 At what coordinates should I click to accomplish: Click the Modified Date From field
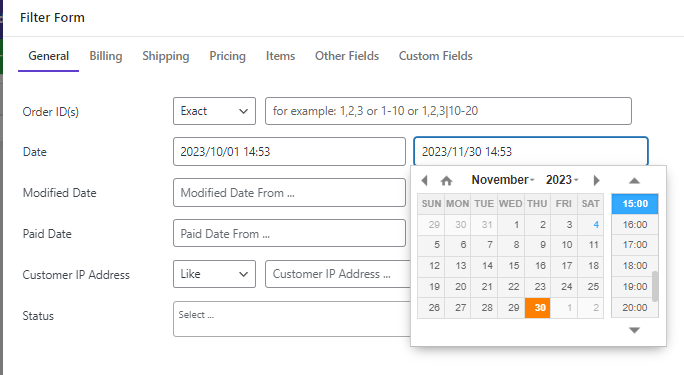click(x=289, y=193)
